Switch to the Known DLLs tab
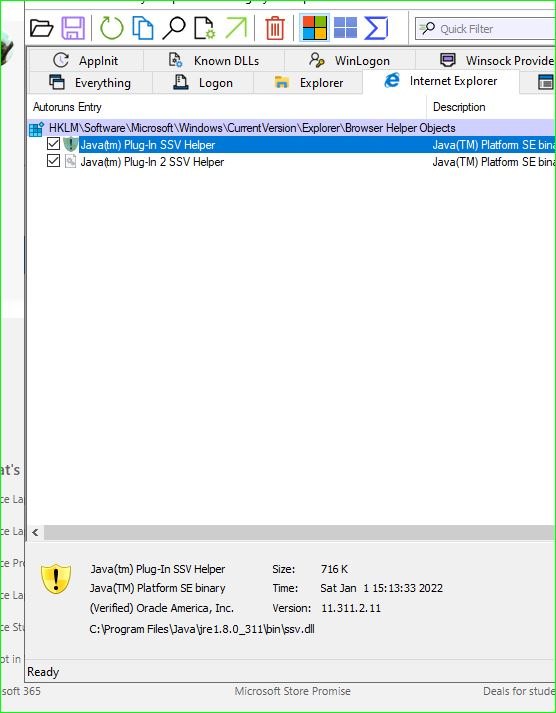The image size is (556, 713). point(214,60)
